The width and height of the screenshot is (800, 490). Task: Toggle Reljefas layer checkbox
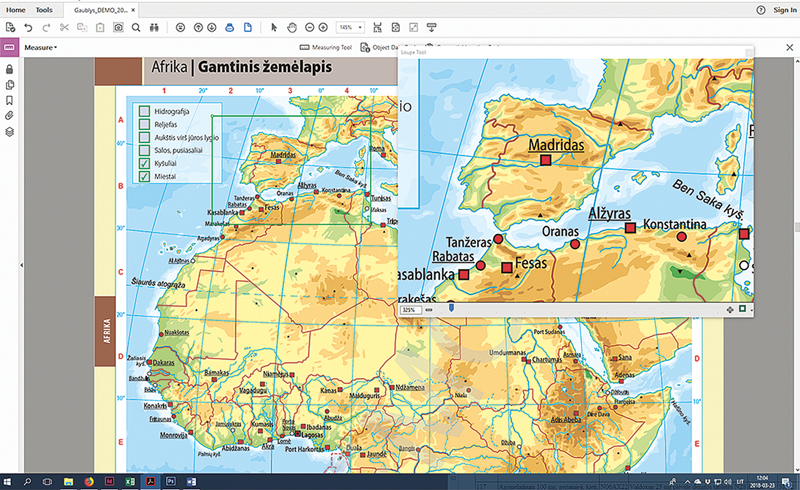pos(144,124)
